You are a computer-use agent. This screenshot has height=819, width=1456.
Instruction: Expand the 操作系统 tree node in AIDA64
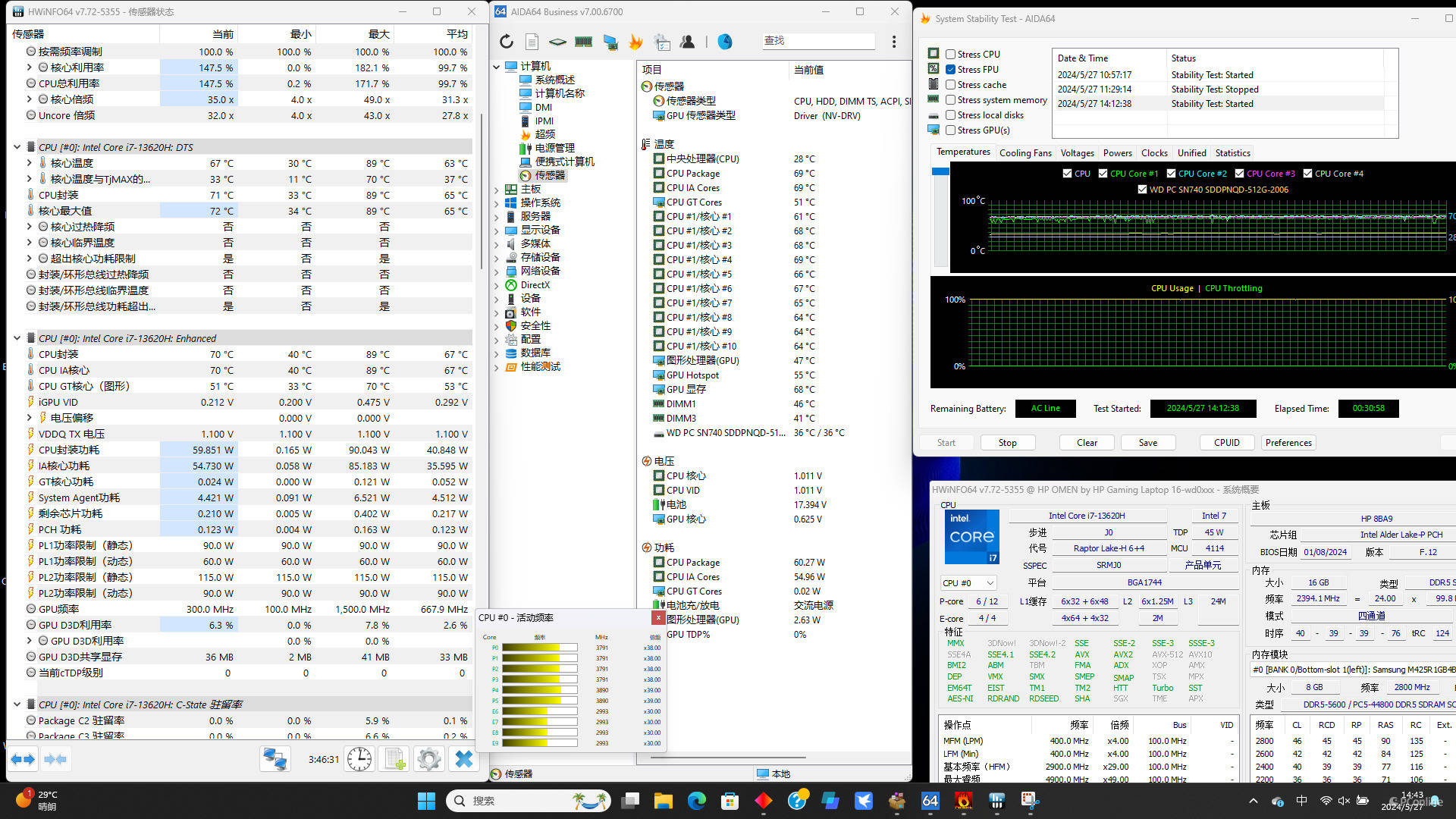(497, 202)
